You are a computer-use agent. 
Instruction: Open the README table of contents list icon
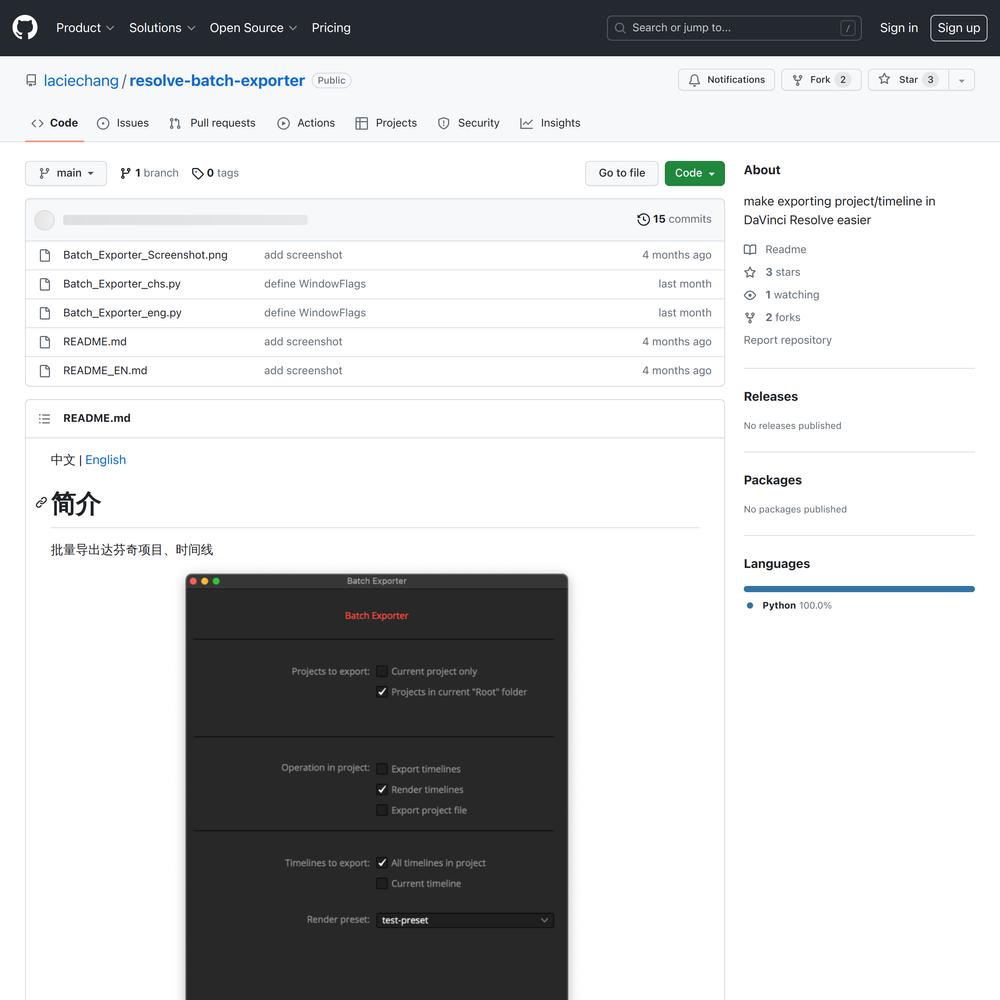(44, 418)
